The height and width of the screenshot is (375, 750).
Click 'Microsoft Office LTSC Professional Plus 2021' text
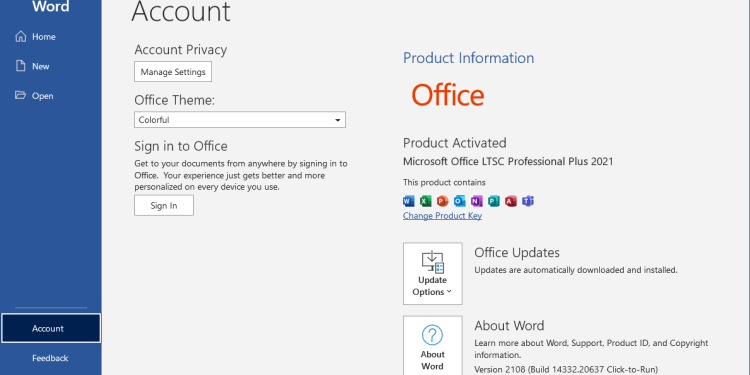click(x=508, y=162)
